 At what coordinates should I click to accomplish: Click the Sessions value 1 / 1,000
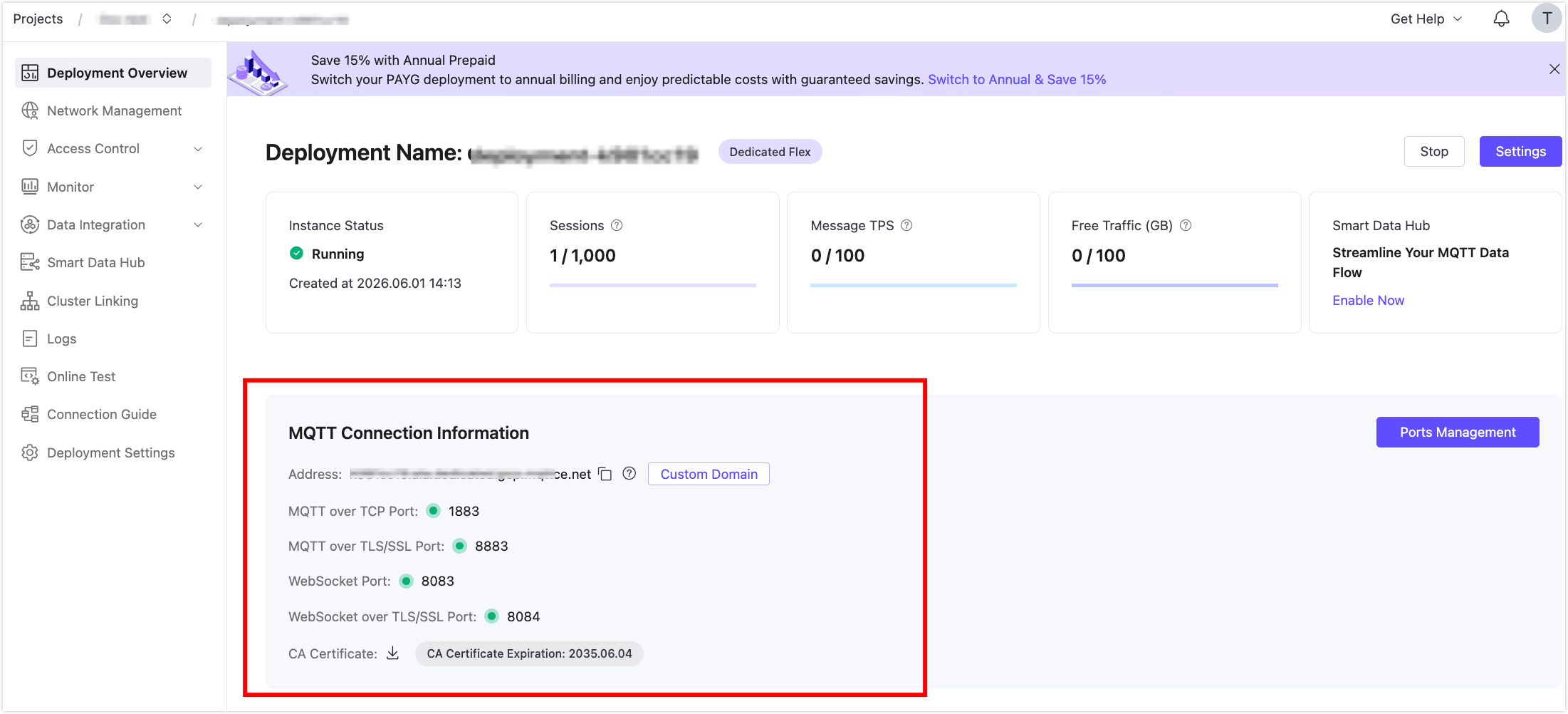[x=582, y=255]
